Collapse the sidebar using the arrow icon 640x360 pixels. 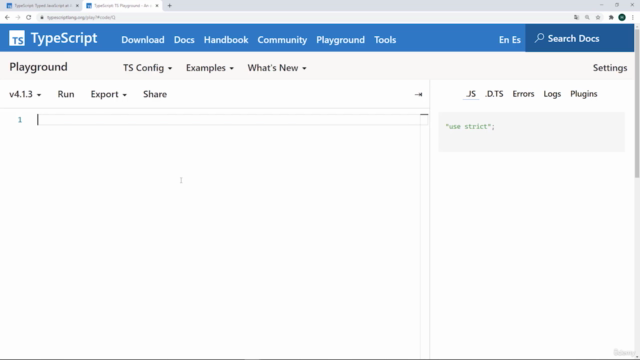[418, 94]
